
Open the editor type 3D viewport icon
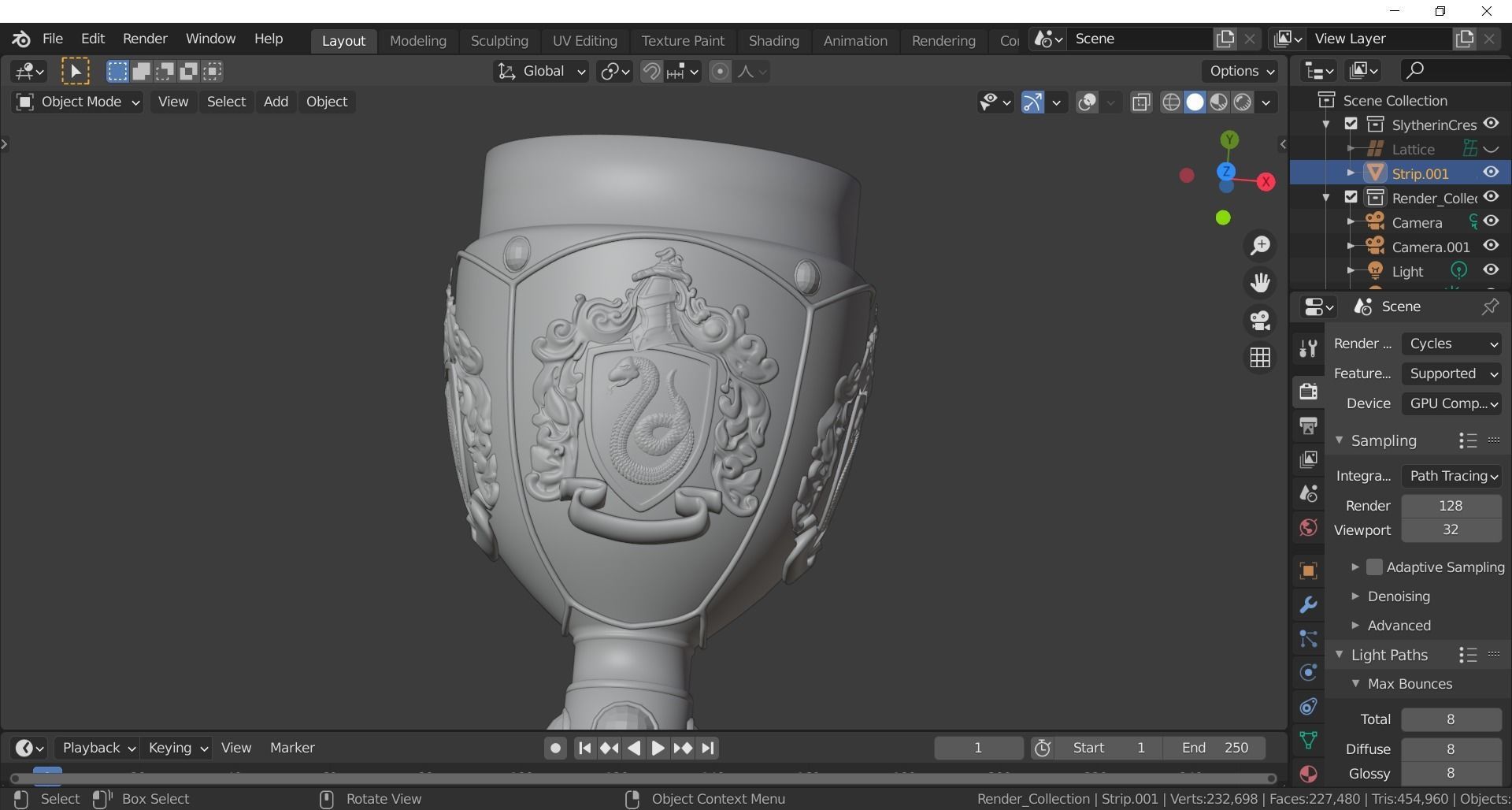pos(29,72)
